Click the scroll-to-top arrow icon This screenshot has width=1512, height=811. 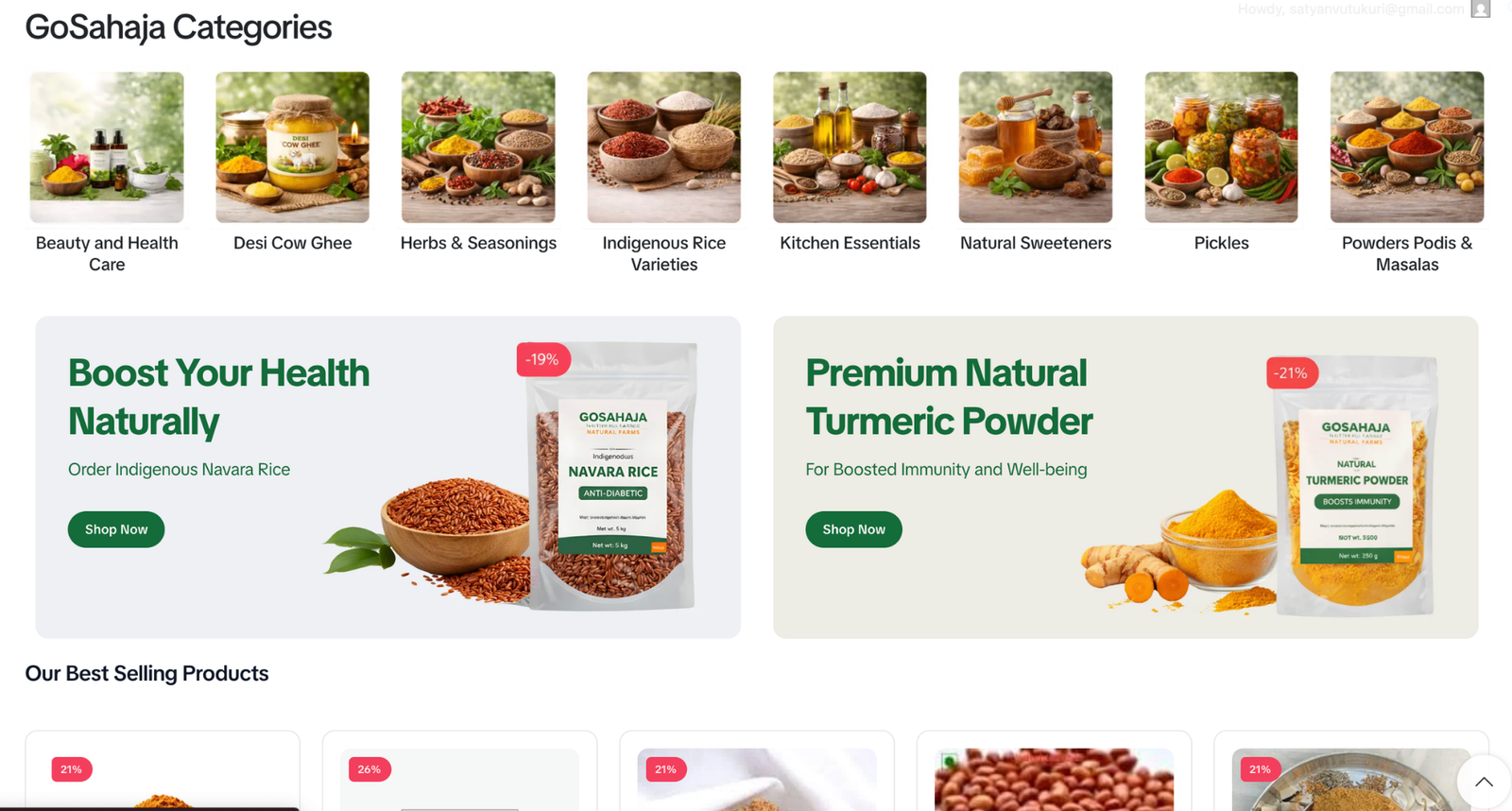point(1484,782)
